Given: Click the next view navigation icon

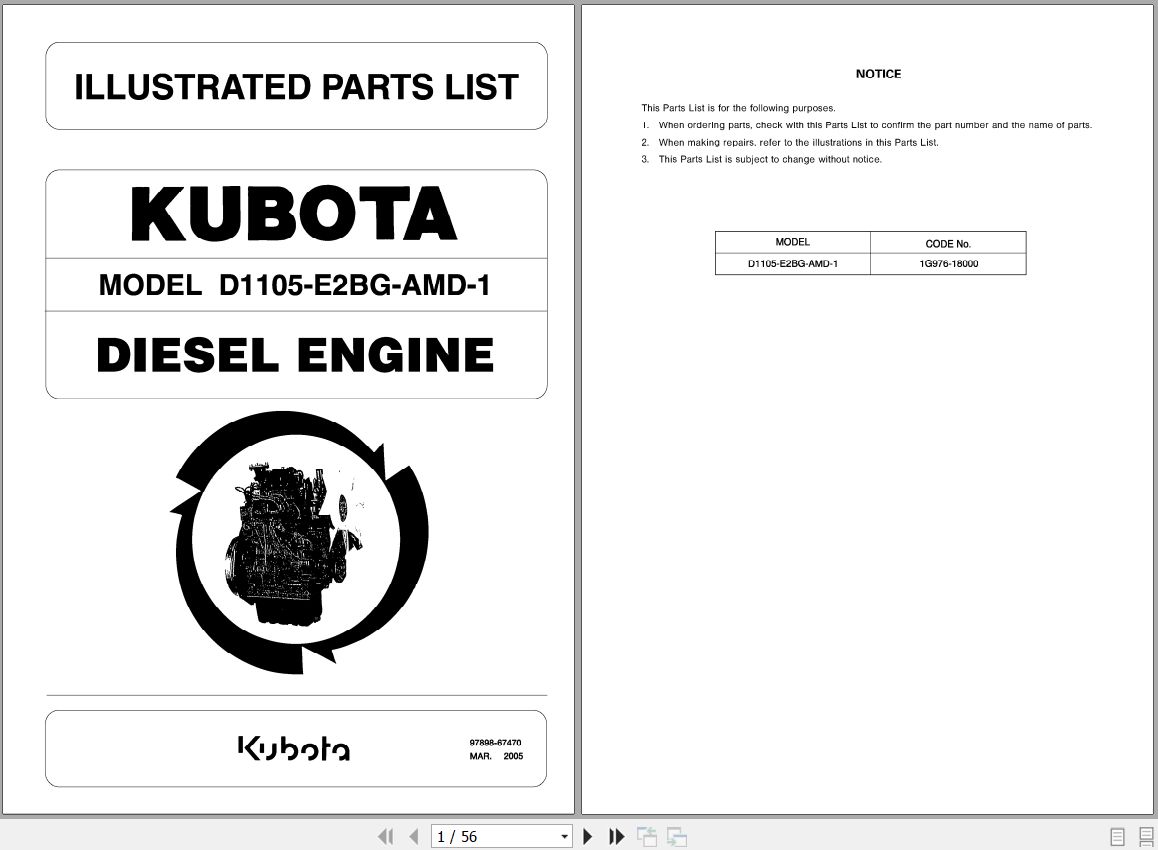Looking at the screenshot, I should 676,836.
